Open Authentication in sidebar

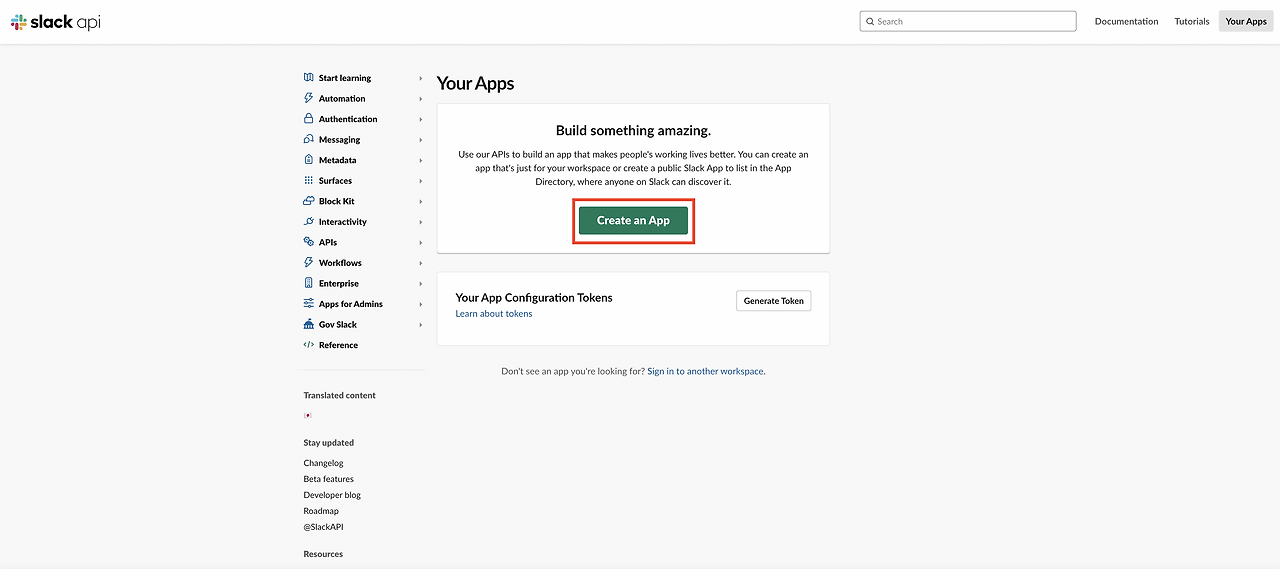(348, 119)
